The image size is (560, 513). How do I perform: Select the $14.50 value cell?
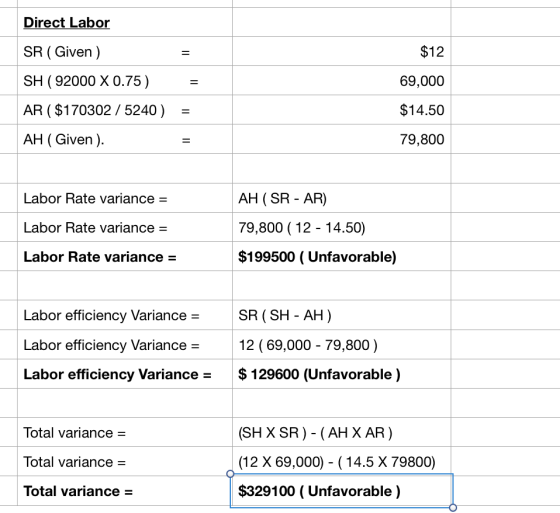(341, 110)
